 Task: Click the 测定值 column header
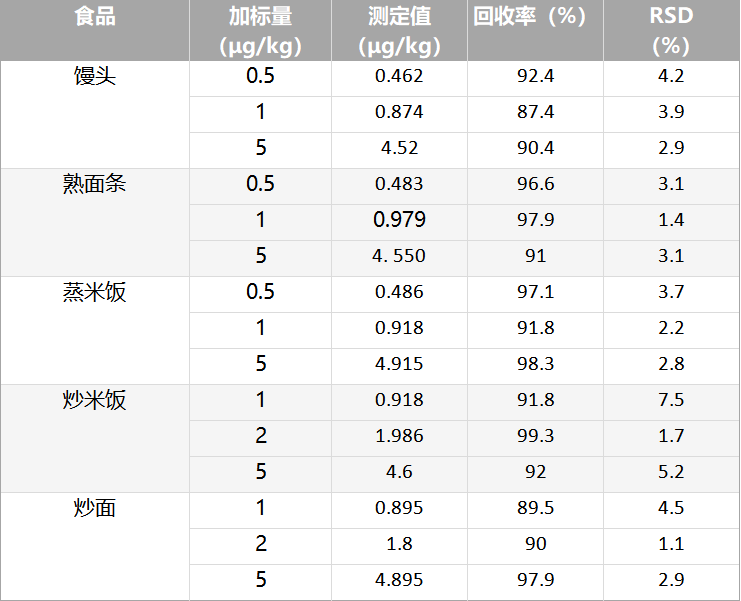tap(399, 31)
